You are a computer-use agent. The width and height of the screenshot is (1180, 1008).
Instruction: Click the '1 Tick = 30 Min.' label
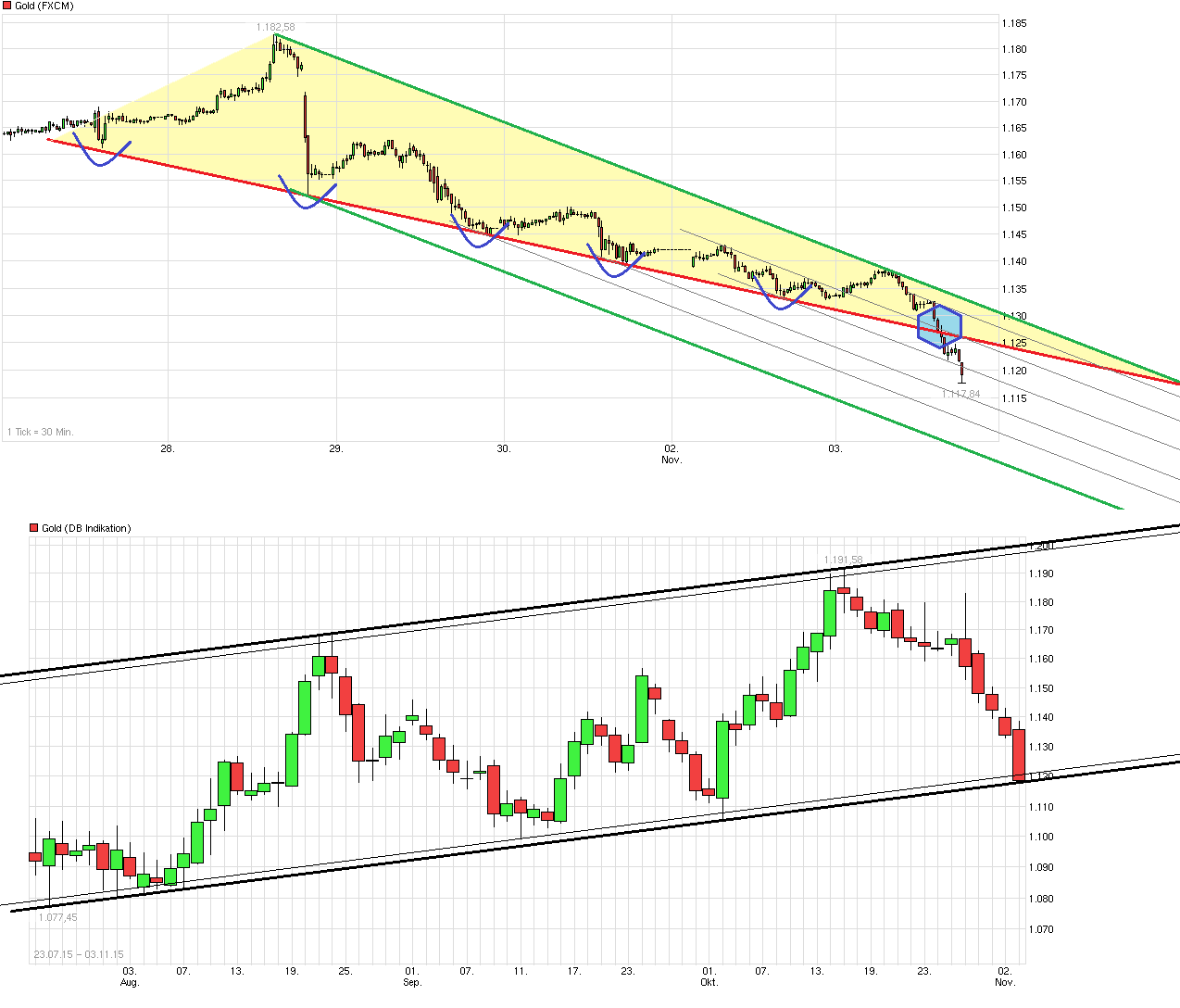(x=40, y=431)
